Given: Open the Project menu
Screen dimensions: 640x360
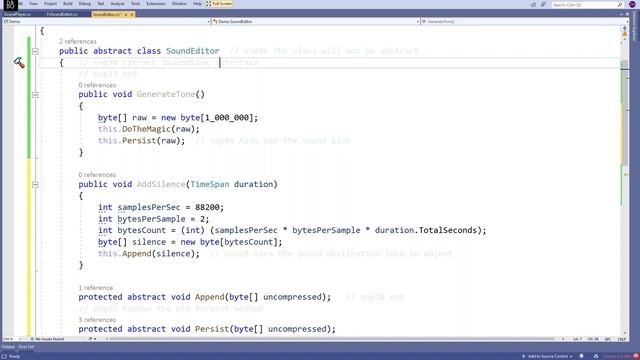Looking at the screenshot, I should pyautogui.click(x=50, y=4).
